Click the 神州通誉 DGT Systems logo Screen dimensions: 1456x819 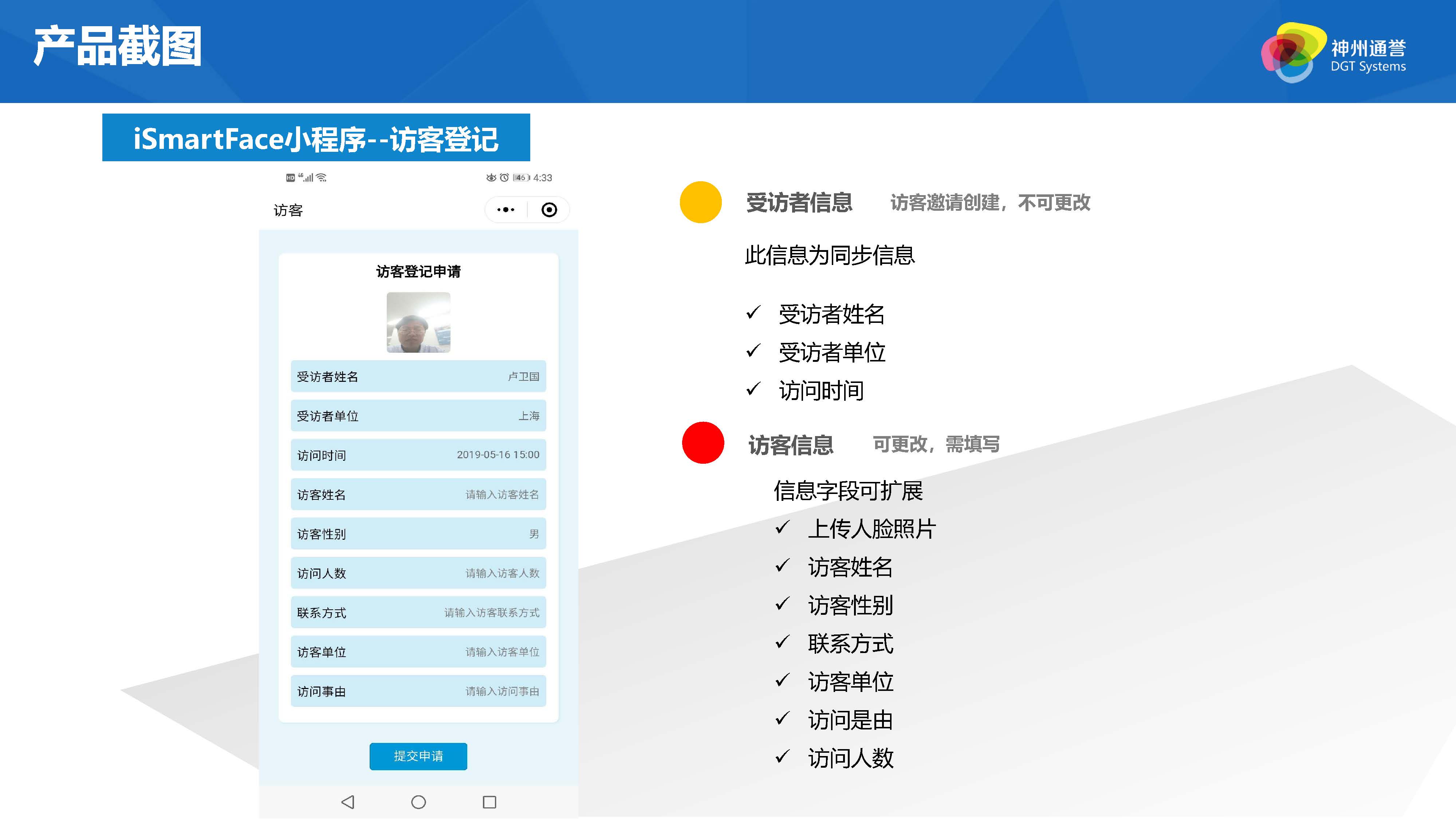[1334, 52]
